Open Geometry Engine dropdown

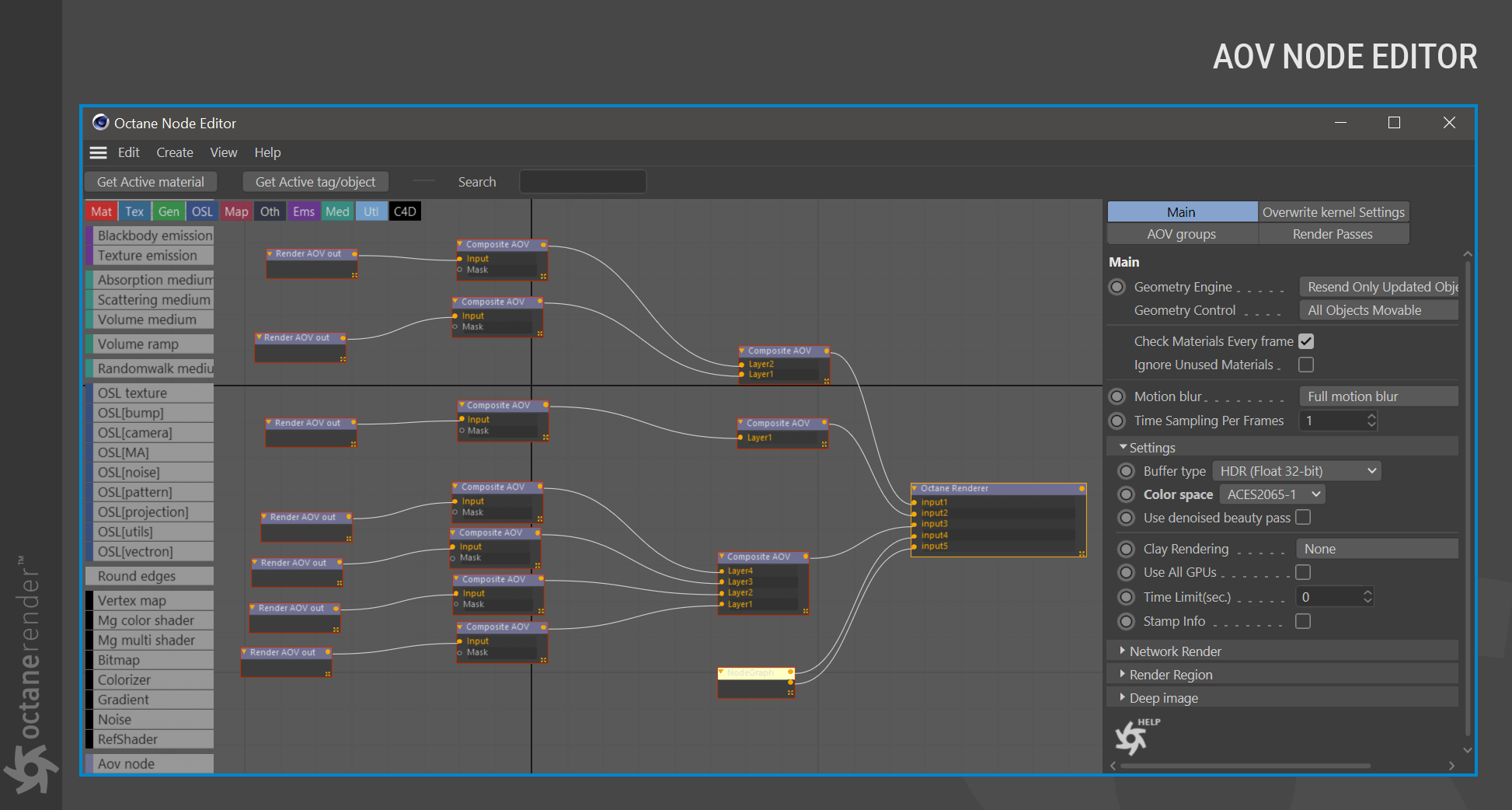click(1379, 287)
